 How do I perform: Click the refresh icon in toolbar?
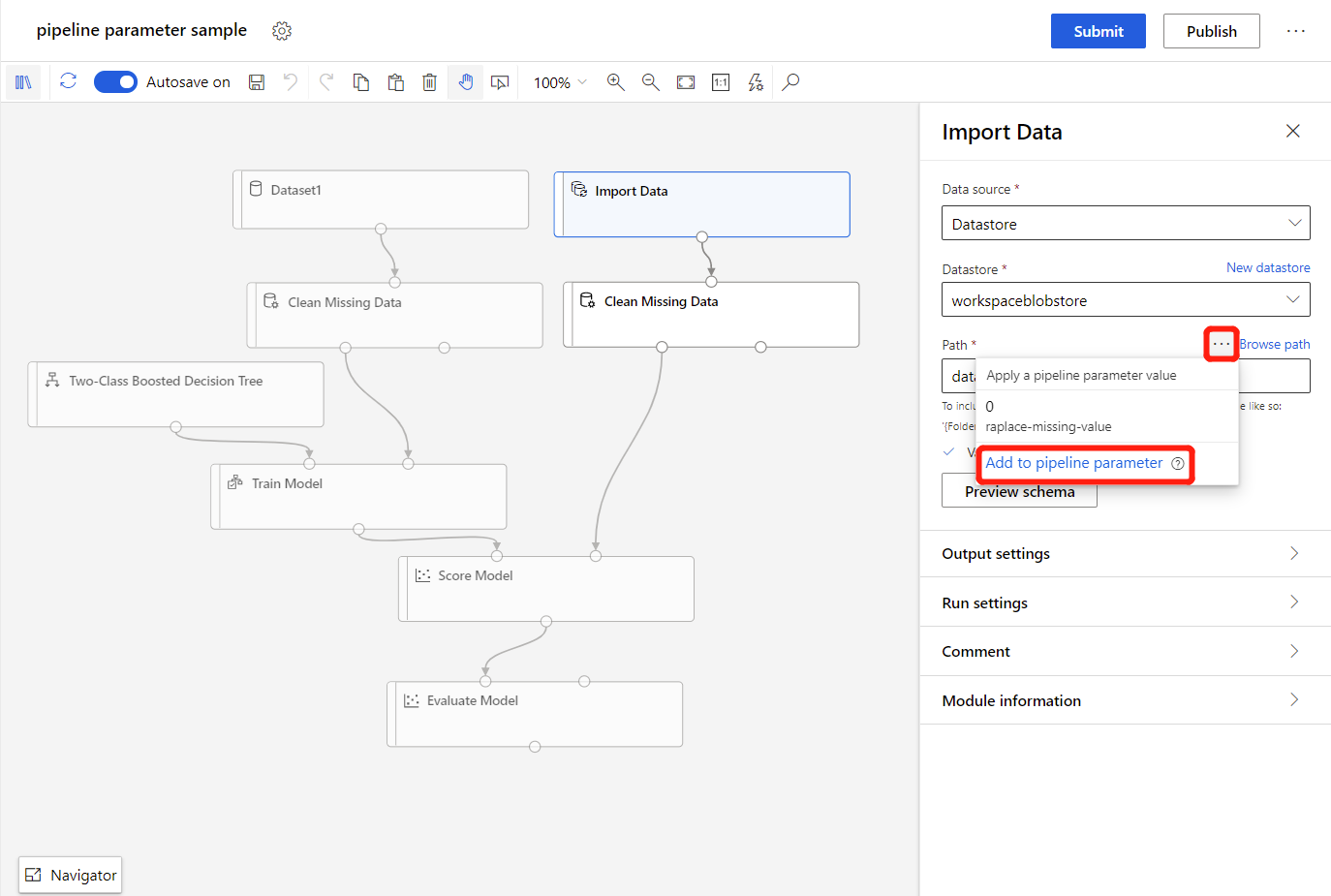pos(68,81)
